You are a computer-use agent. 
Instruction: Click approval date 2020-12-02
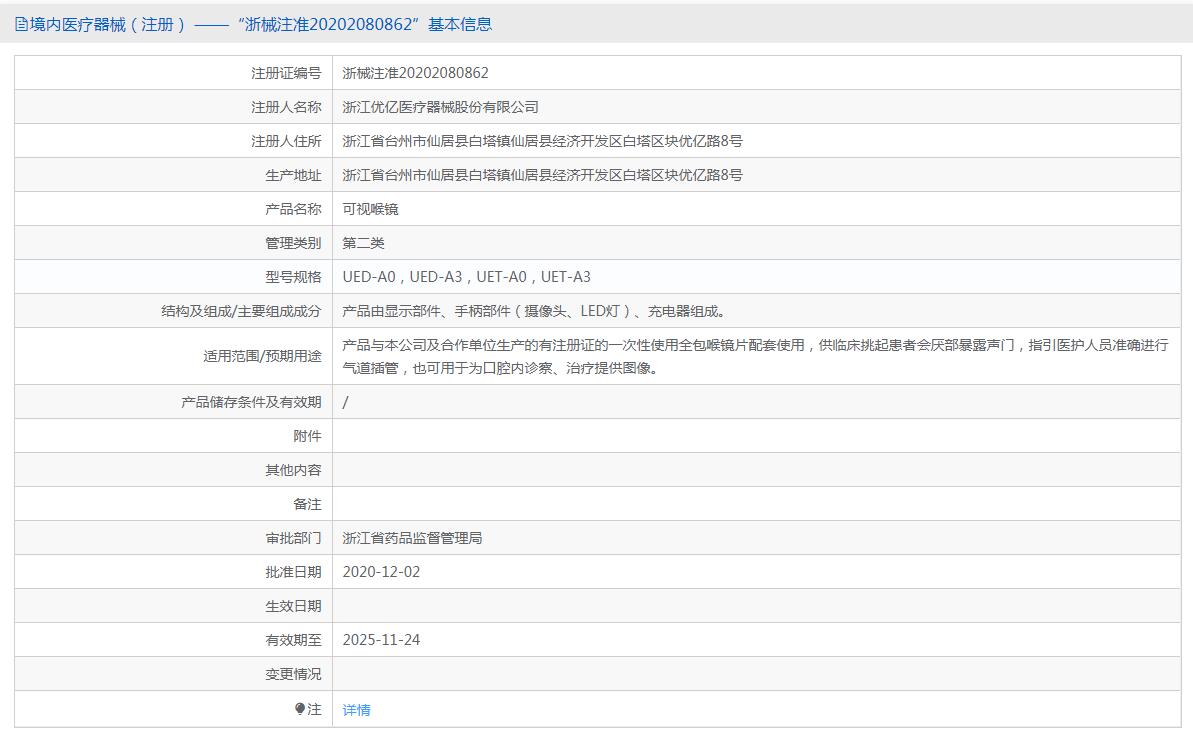coord(381,572)
